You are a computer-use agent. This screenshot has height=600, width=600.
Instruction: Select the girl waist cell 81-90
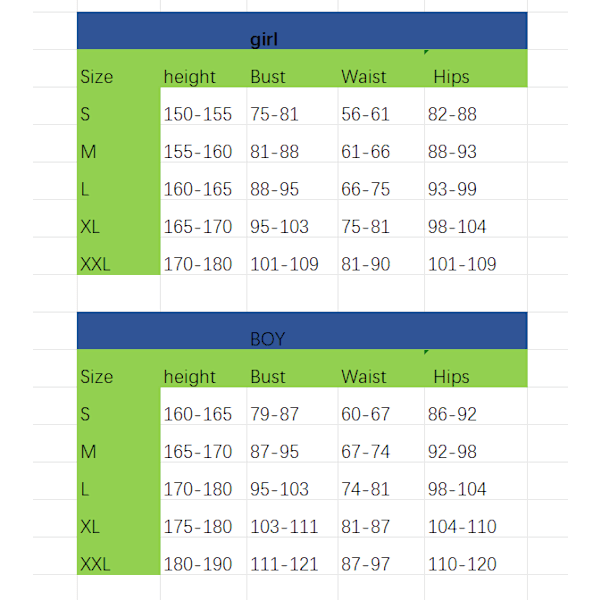(x=365, y=264)
